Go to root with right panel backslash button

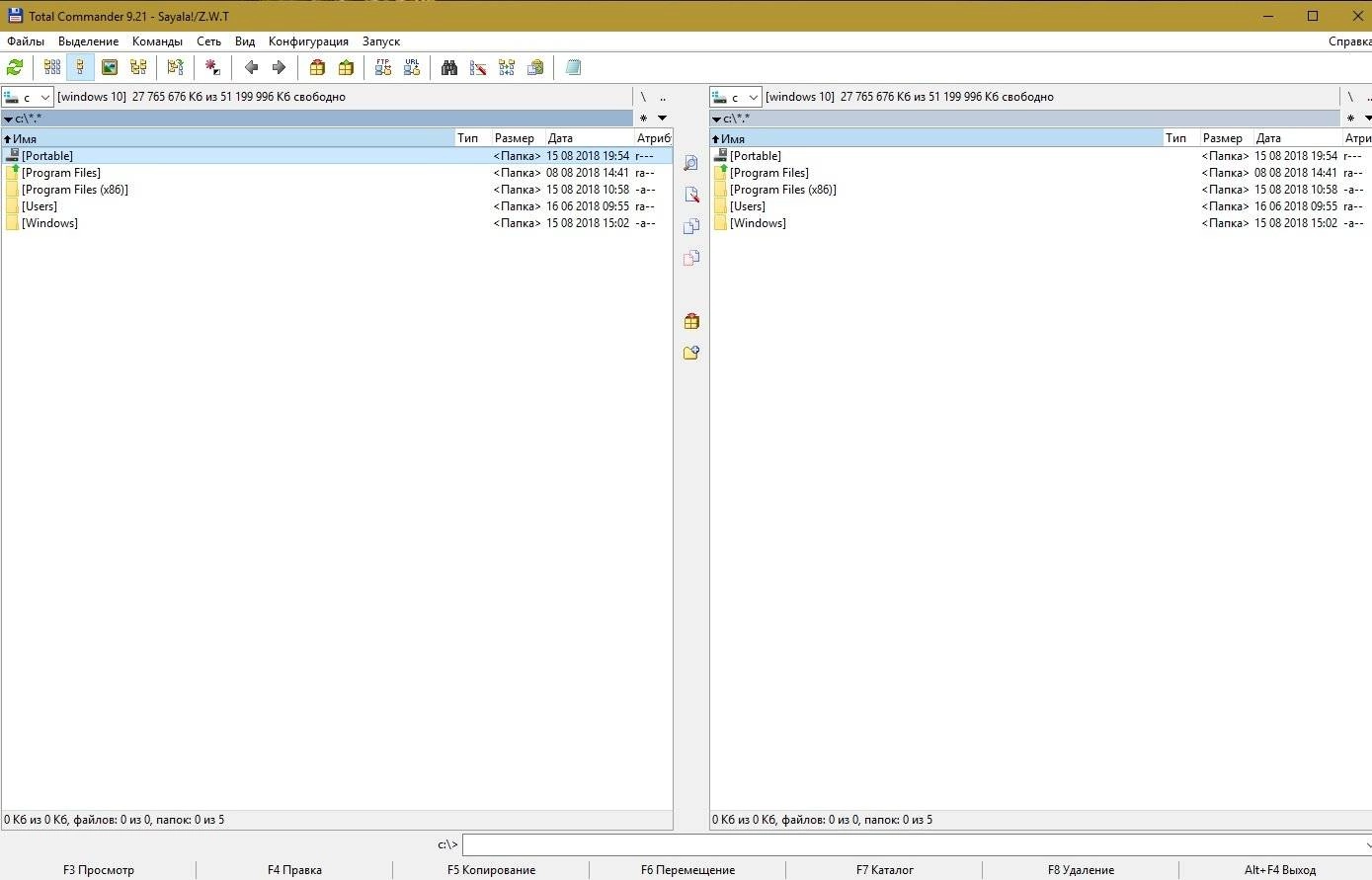(1351, 97)
